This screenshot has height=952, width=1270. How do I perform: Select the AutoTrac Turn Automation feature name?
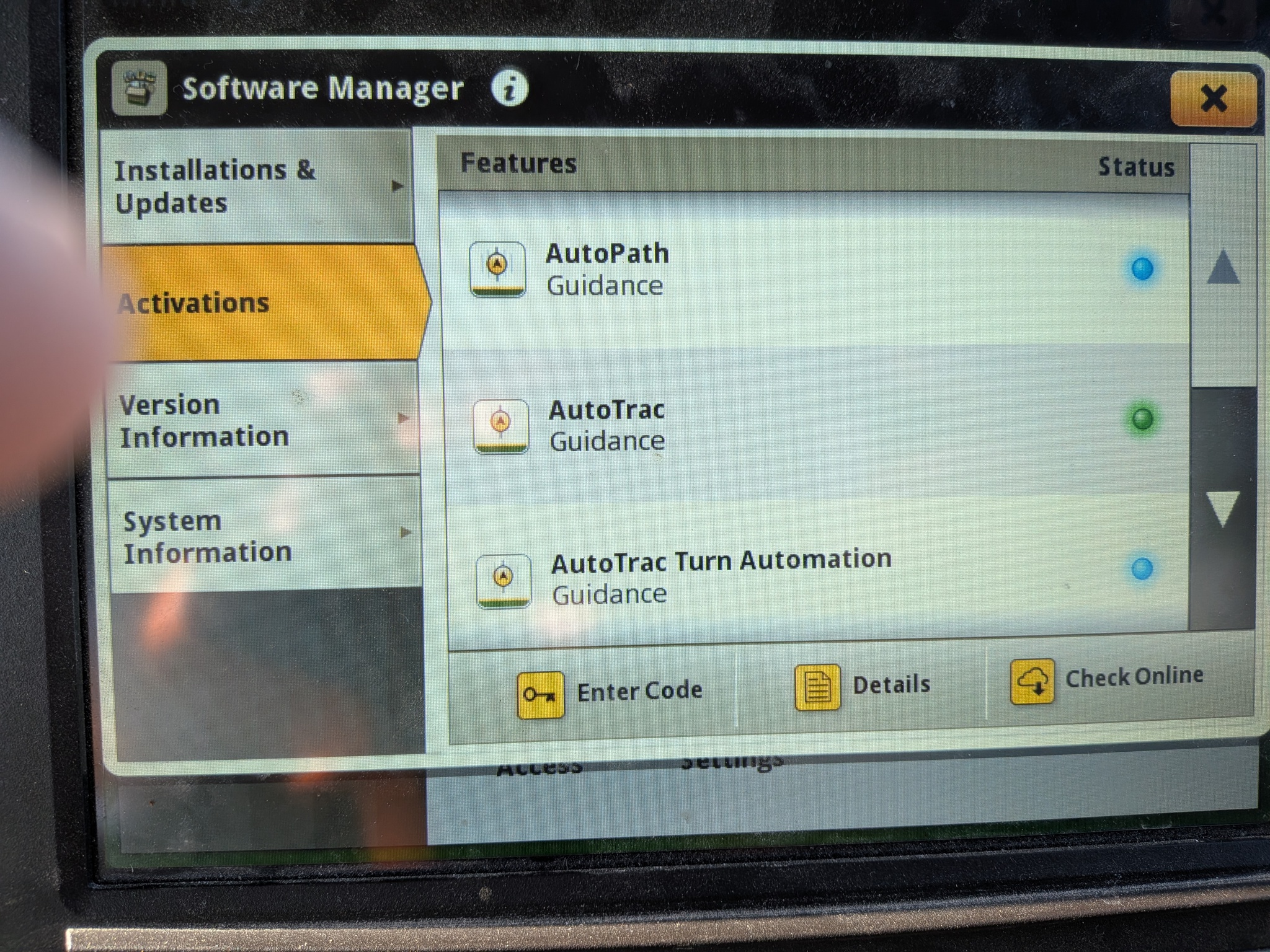point(722,561)
